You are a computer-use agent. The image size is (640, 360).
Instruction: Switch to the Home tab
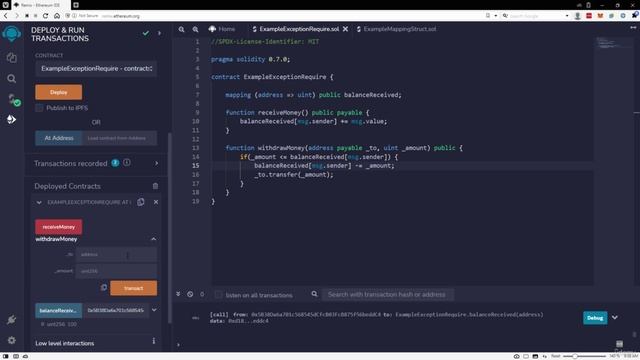(x=222, y=29)
